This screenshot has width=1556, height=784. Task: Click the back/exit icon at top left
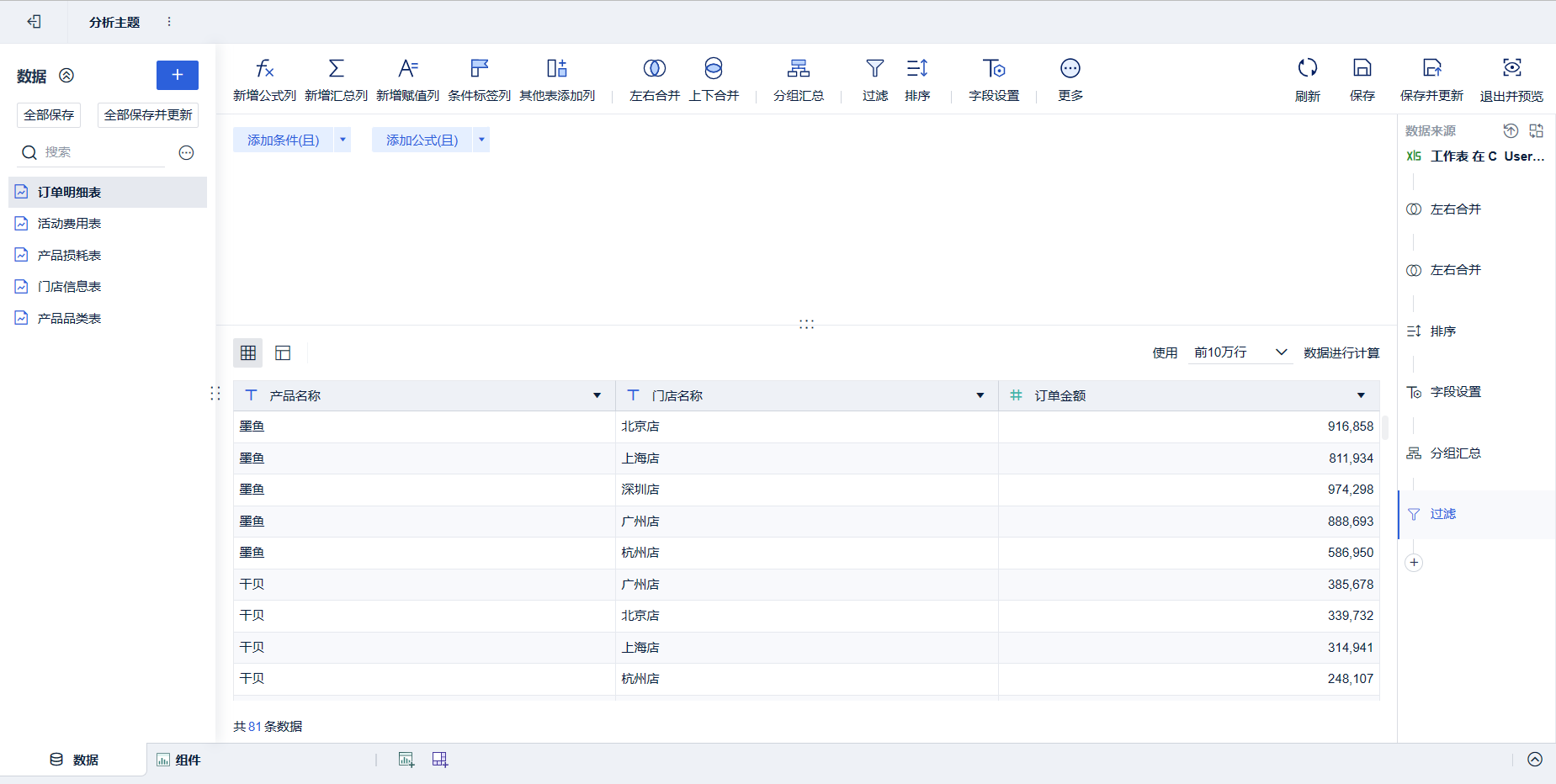tap(34, 22)
